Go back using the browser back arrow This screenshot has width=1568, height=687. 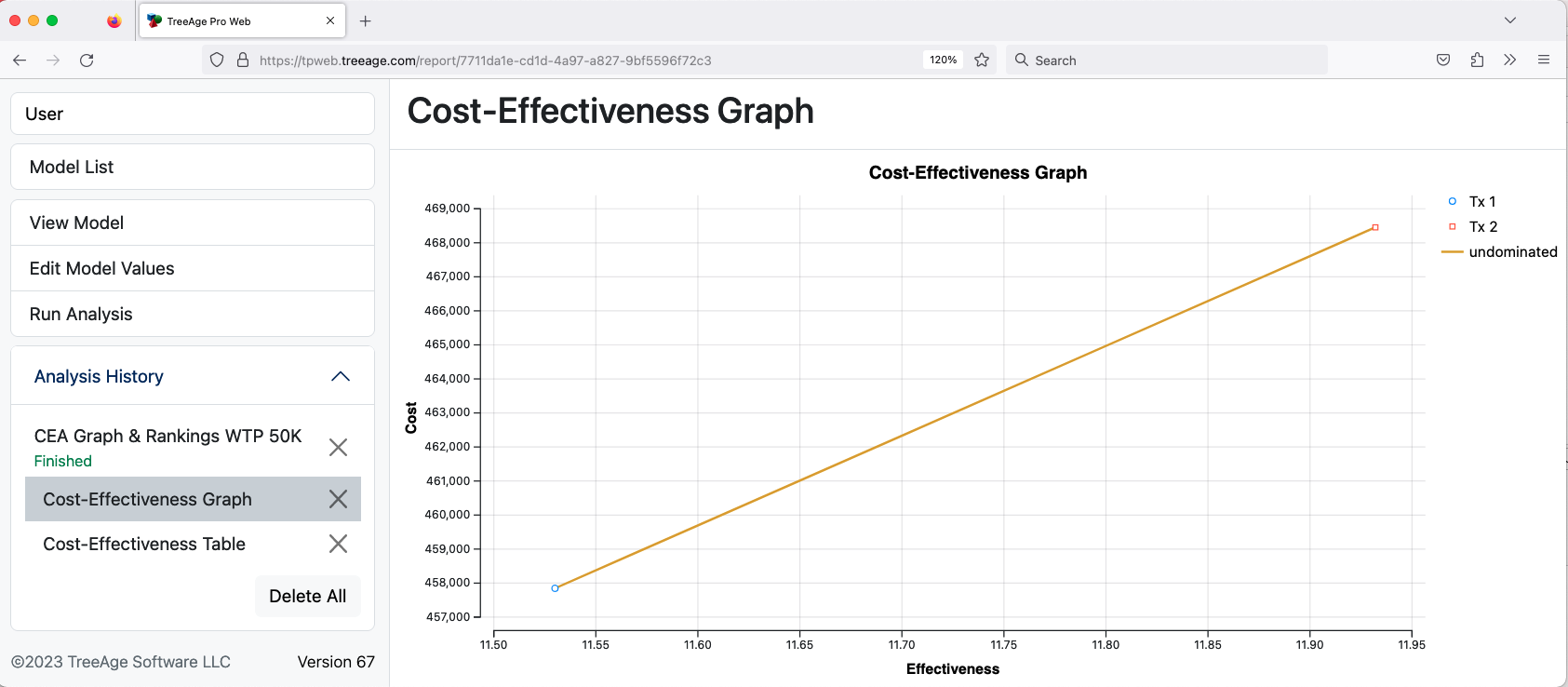(20, 61)
